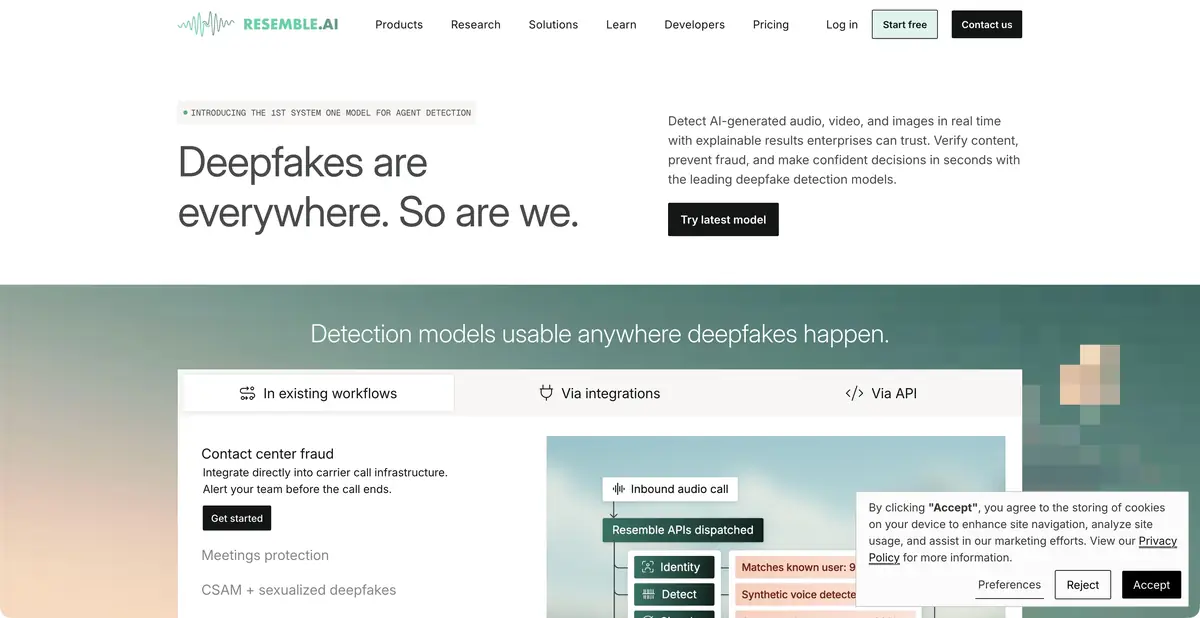Click the Start free button
Viewport: 1200px width, 618px height.
[905, 24]
